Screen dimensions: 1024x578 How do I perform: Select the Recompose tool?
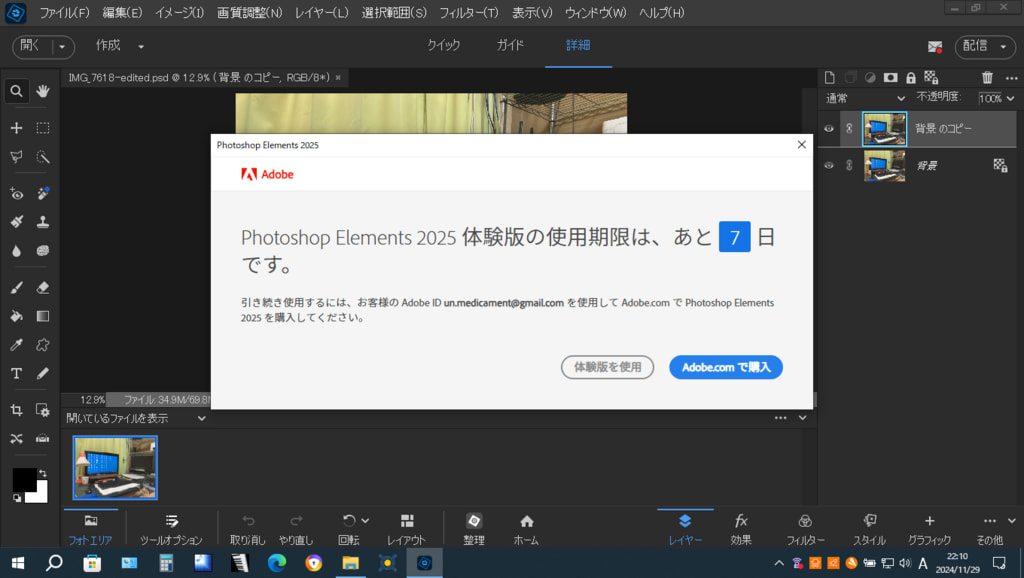(43, 410)
